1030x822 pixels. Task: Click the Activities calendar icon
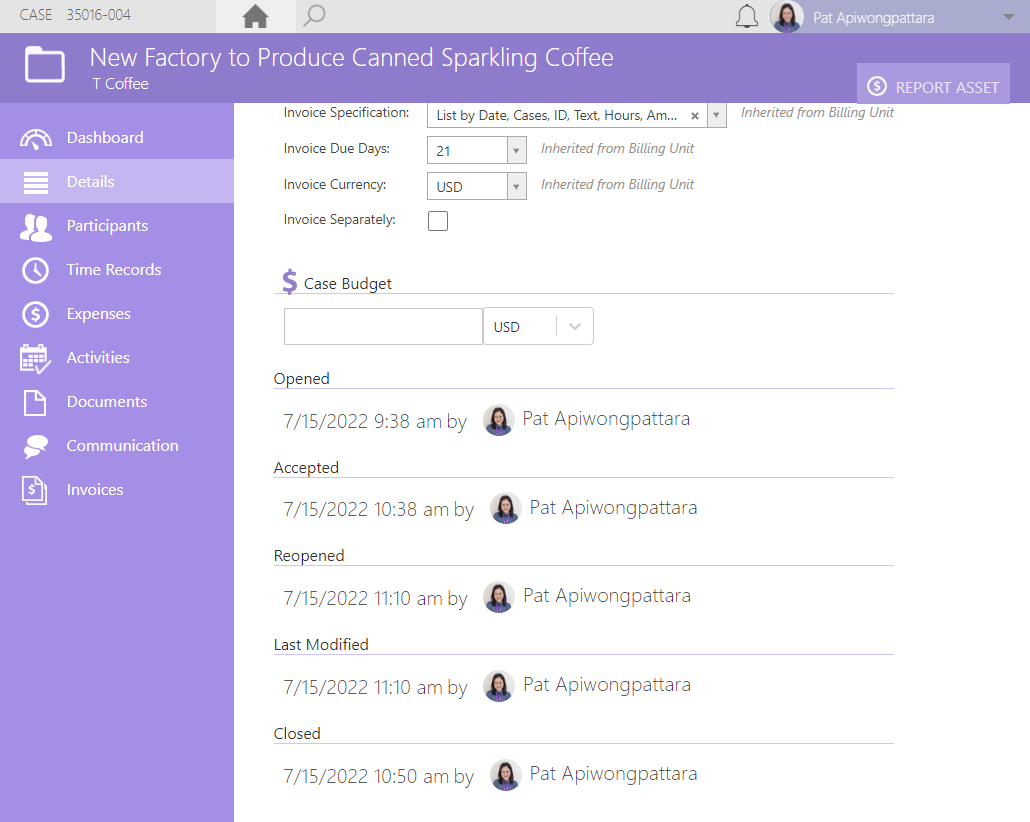point(35,359)
